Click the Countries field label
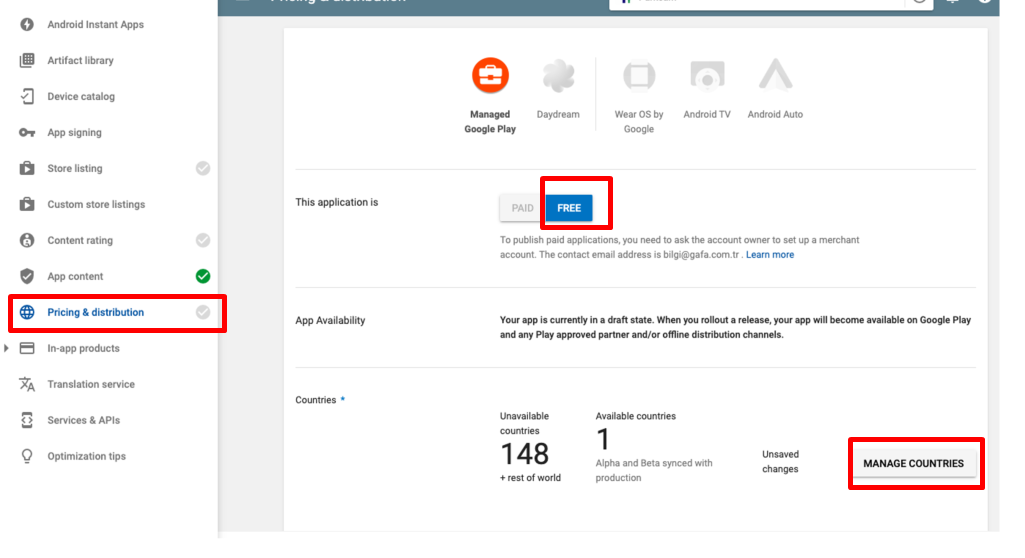This screenshot has width=1025, height=558. [x=316, y=400]
